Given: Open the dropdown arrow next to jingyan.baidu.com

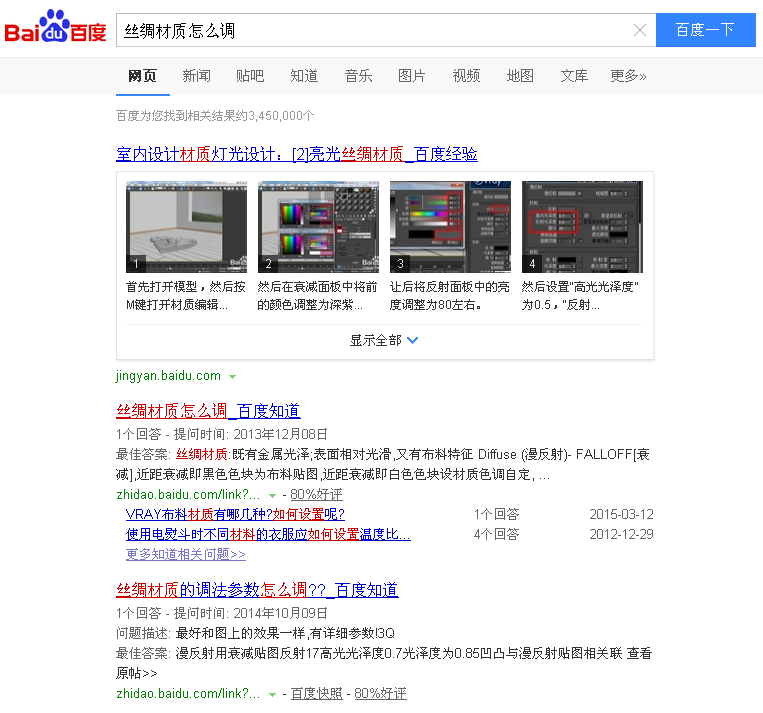Looking at the screenshot, I should point(233,377).
